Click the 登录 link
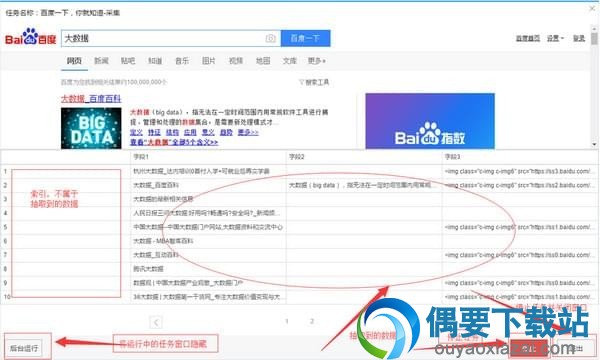Image resolution: width=600 pixels, height=360 pixels. click(x=579, y=38)
